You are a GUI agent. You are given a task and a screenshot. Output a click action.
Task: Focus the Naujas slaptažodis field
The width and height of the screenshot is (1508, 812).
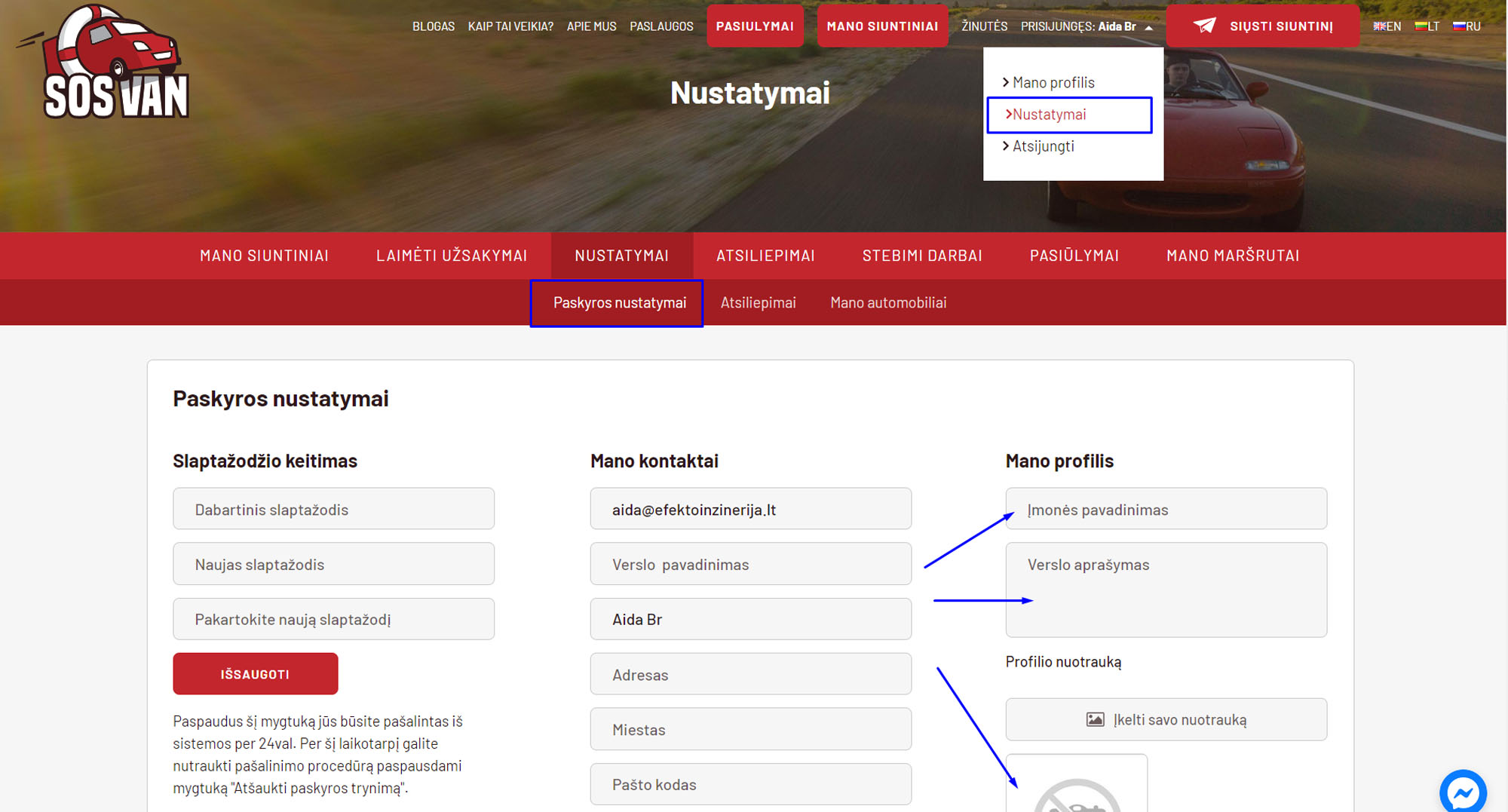[333, 564]
